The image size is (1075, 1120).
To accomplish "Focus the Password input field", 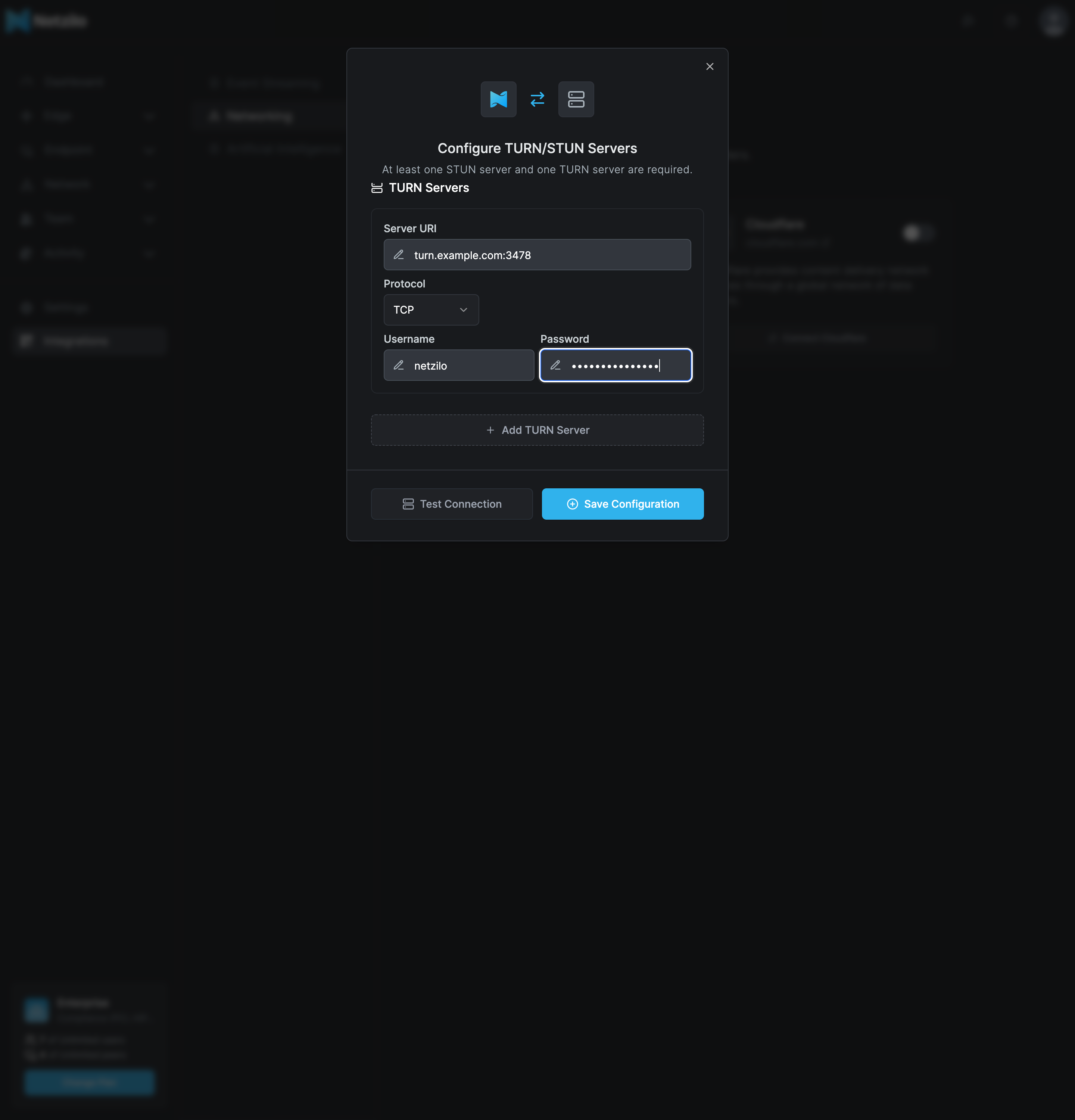I will [616, 365].
